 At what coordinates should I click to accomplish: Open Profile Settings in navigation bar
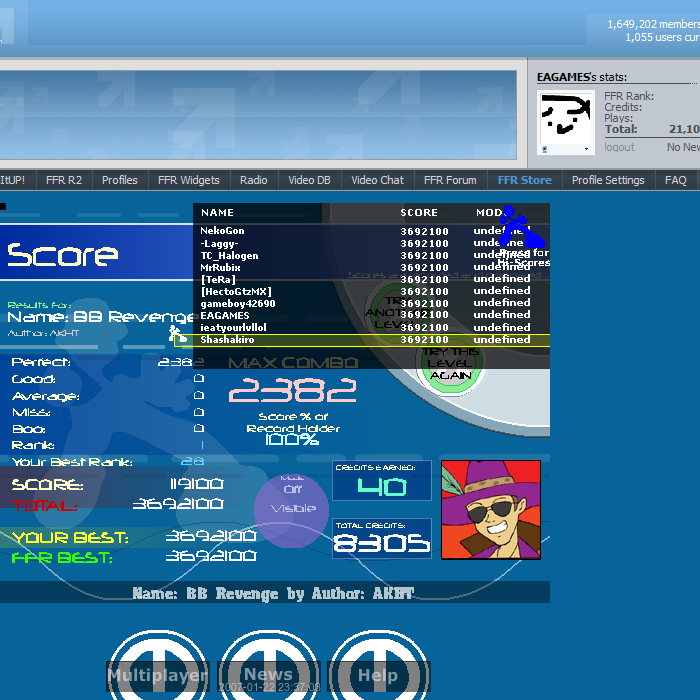coord(608,180)
